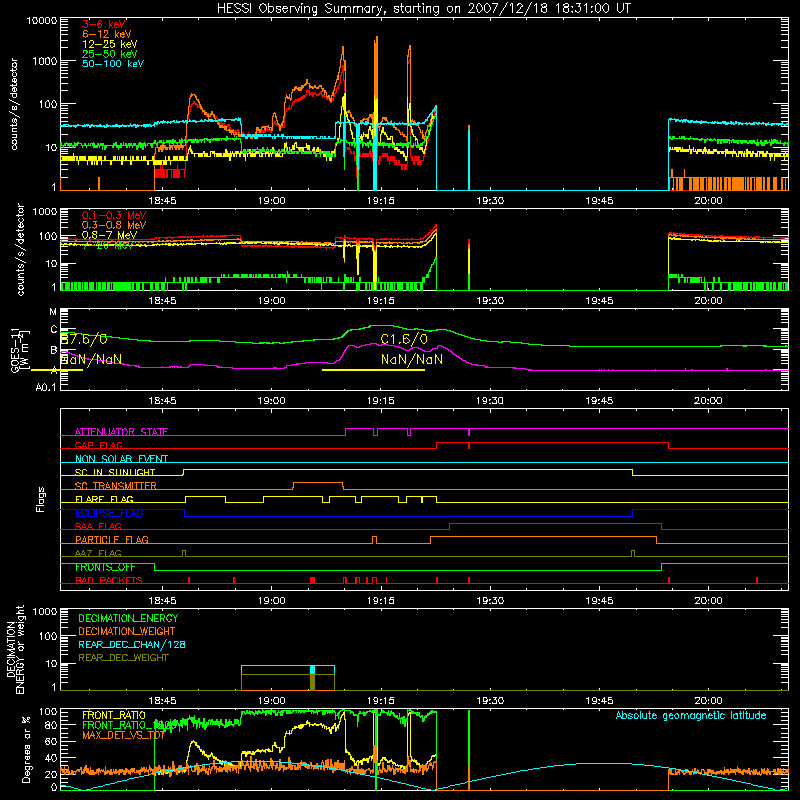Select the red 3-6 keV legend label
This screenshot has height=800, width=800.
coord(104,24)
